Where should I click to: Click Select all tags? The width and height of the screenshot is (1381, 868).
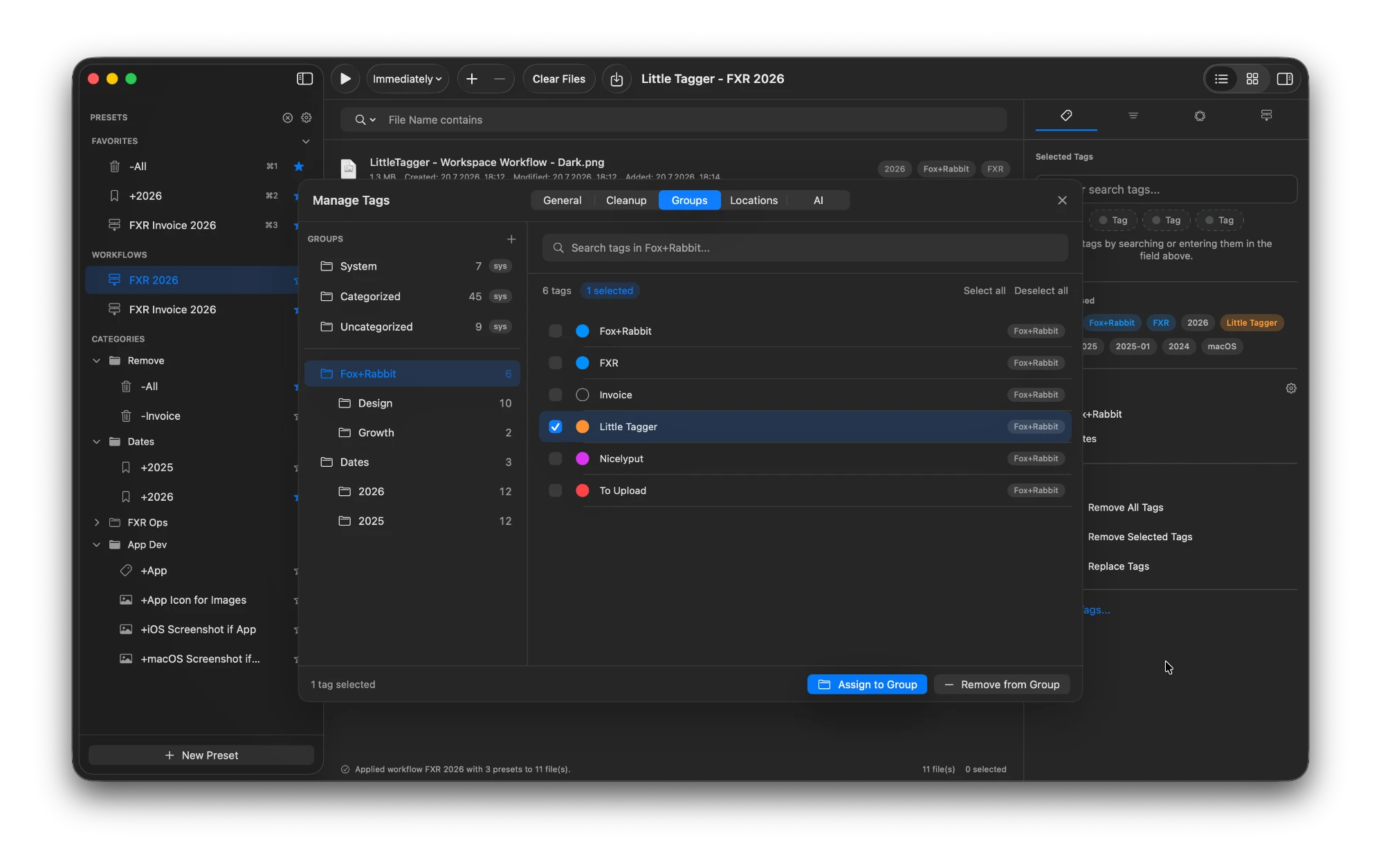pos(984,291)
